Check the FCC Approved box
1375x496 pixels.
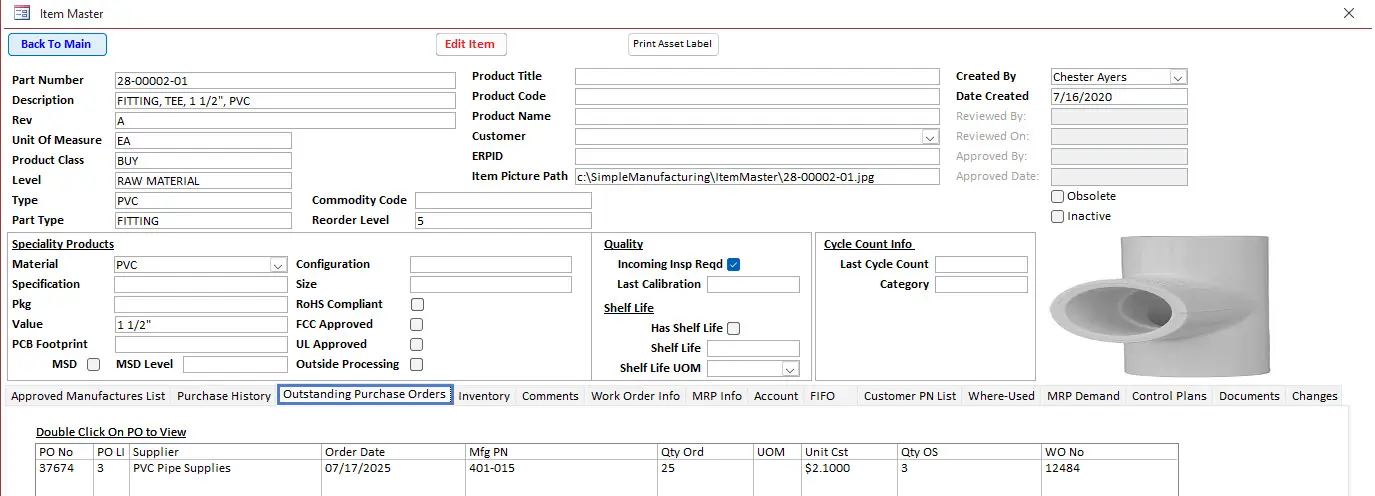tap(417, 325)
